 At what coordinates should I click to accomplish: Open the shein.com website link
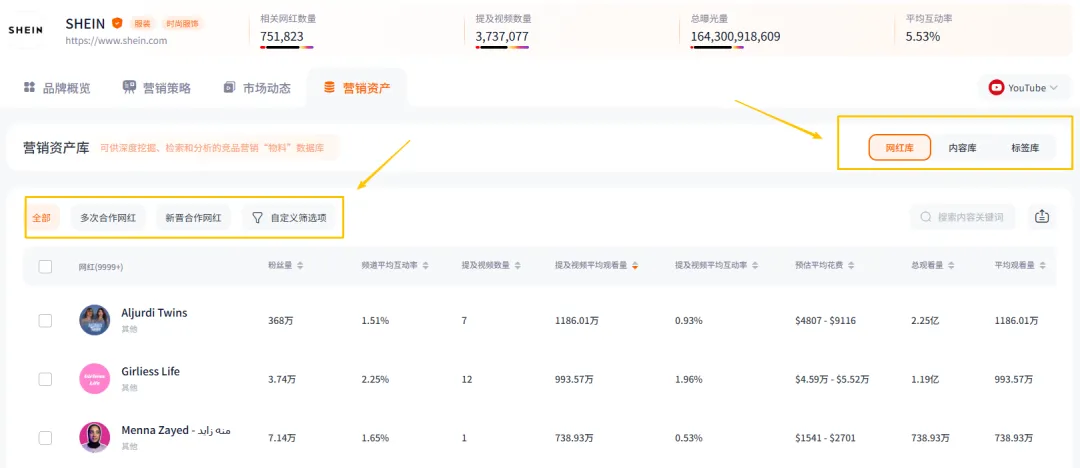point(116,41)
